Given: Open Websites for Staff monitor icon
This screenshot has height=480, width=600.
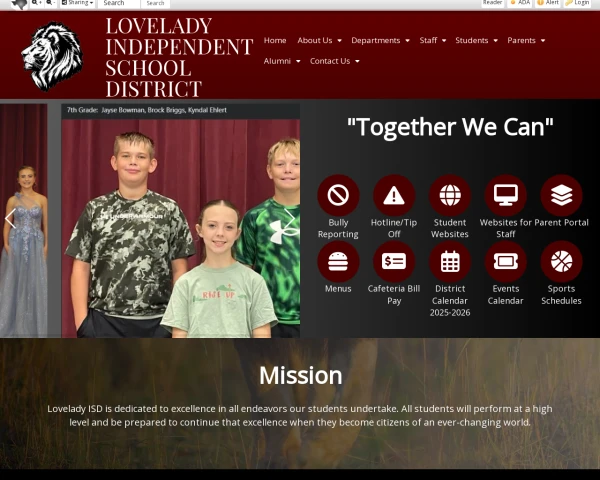Looking at the screenshot, I should [505, 195].
